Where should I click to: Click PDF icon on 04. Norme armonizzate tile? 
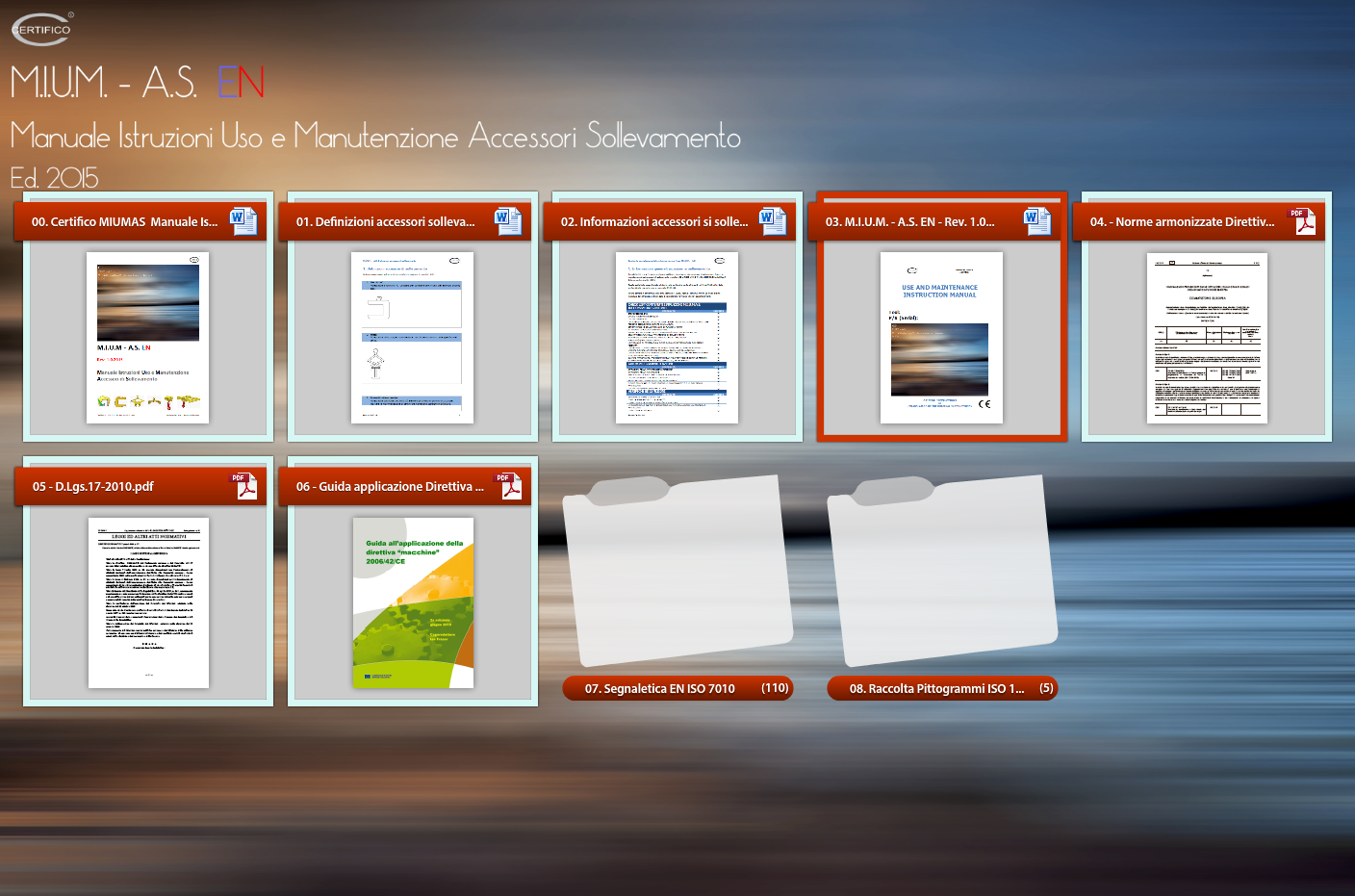click(x=1301, y=221)
